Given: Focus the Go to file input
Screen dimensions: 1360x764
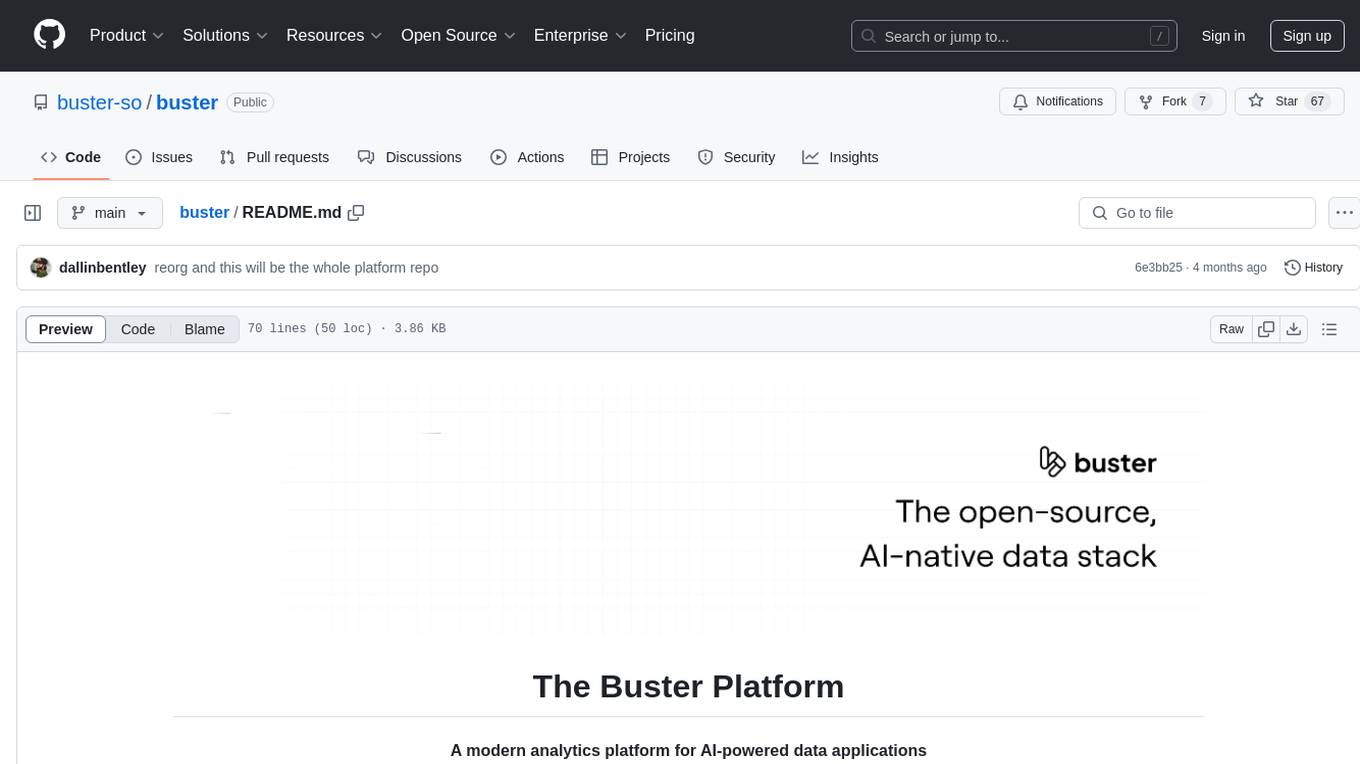Looking at the screenshot, I should tap(1197, 213).
